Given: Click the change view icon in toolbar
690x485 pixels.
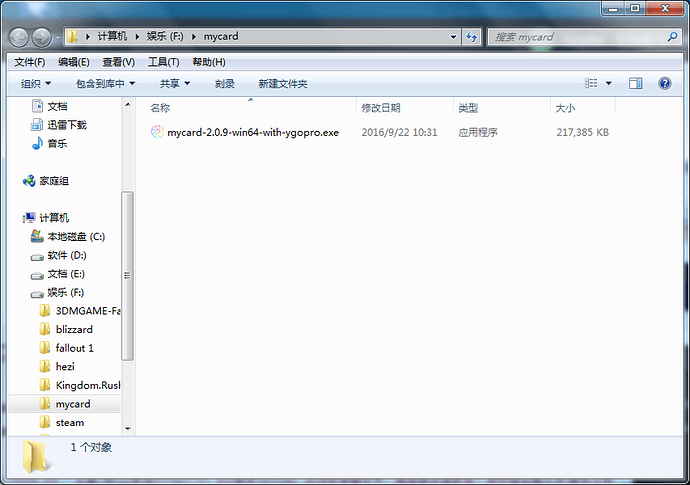Looking at the screenshot, I should pyautogui.click(x=592, y=84).
